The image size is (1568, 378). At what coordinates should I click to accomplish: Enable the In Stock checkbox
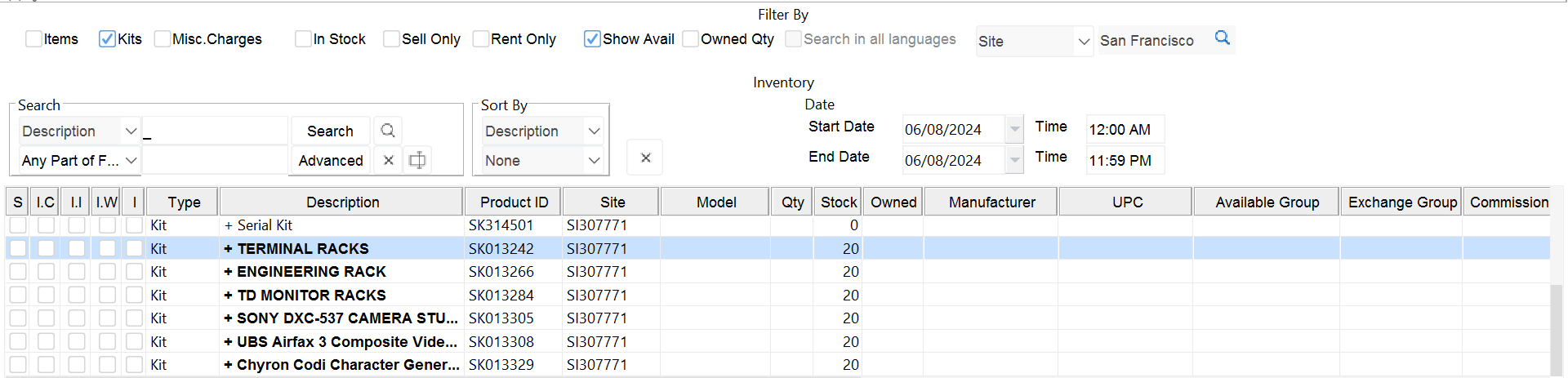pos(304,39)
